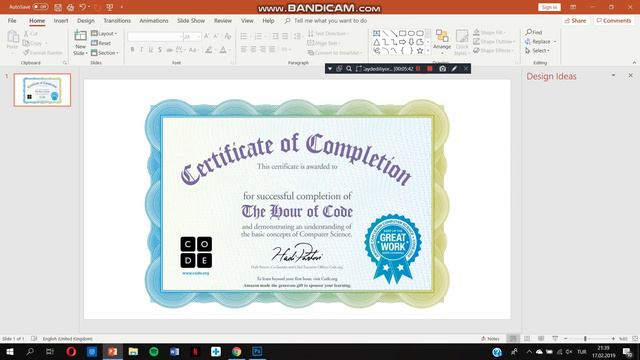Viewport: 640px width, 360px height.
Task: Pick the oval shape in gallery
Action: [411, 33]
